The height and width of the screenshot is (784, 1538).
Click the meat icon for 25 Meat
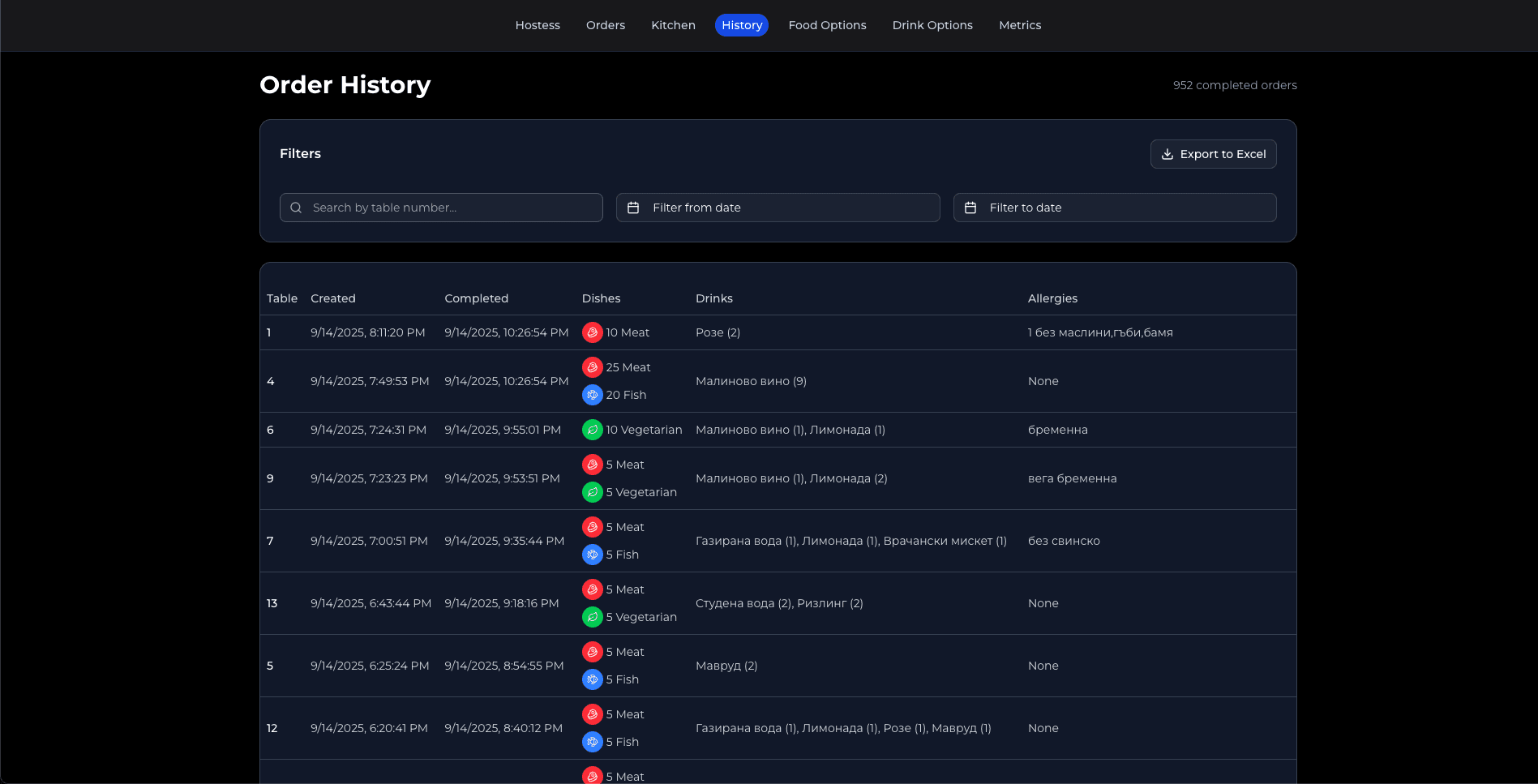click(593, 367)
